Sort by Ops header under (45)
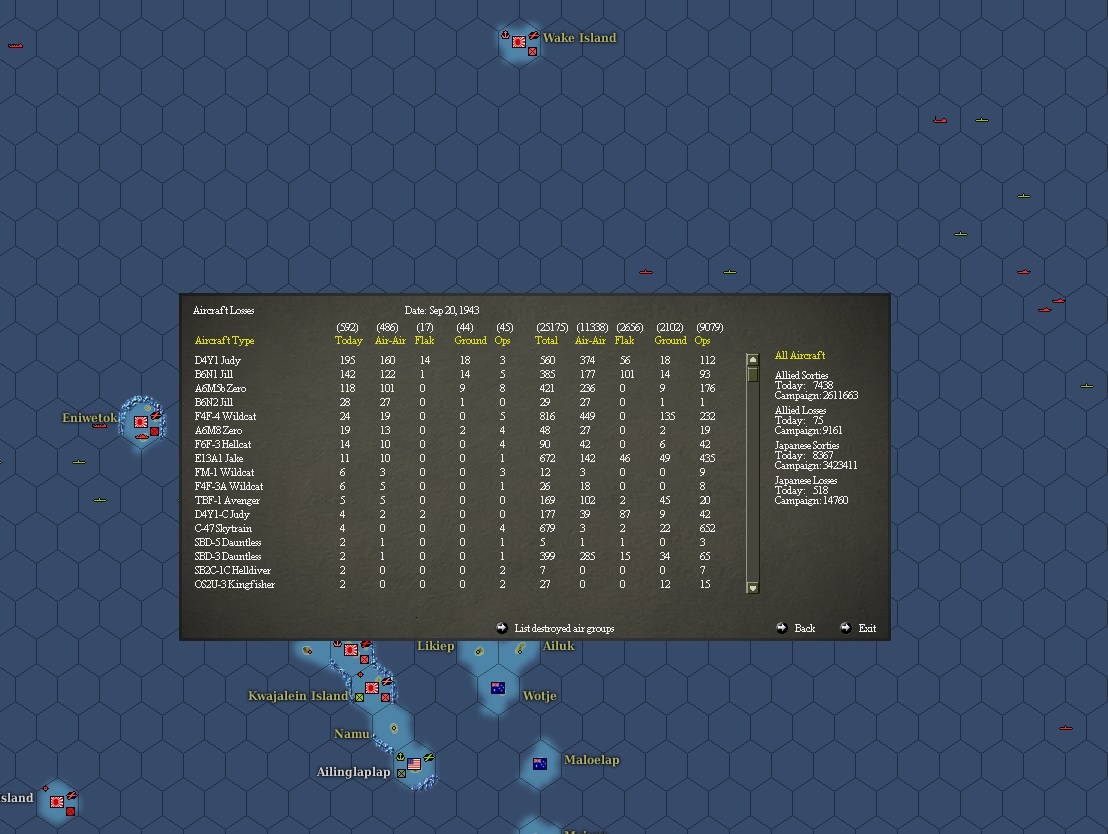This screenshot has height=834, width=1108. tap(502, 341)
